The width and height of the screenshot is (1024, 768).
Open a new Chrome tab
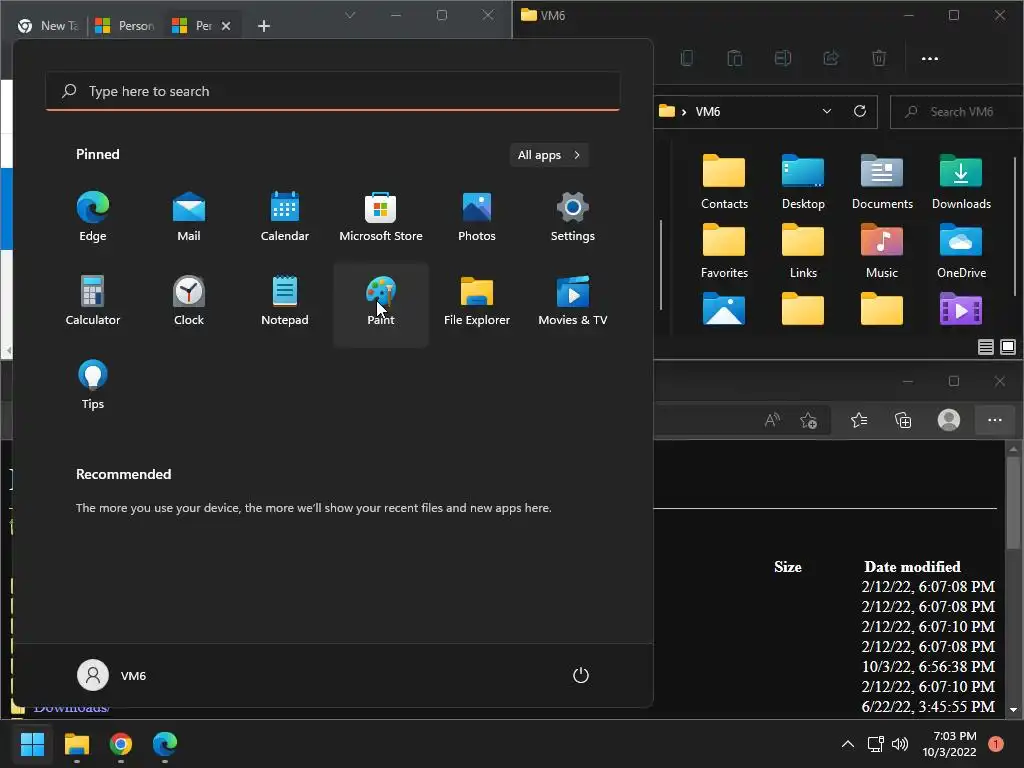(x=264, y=25)
